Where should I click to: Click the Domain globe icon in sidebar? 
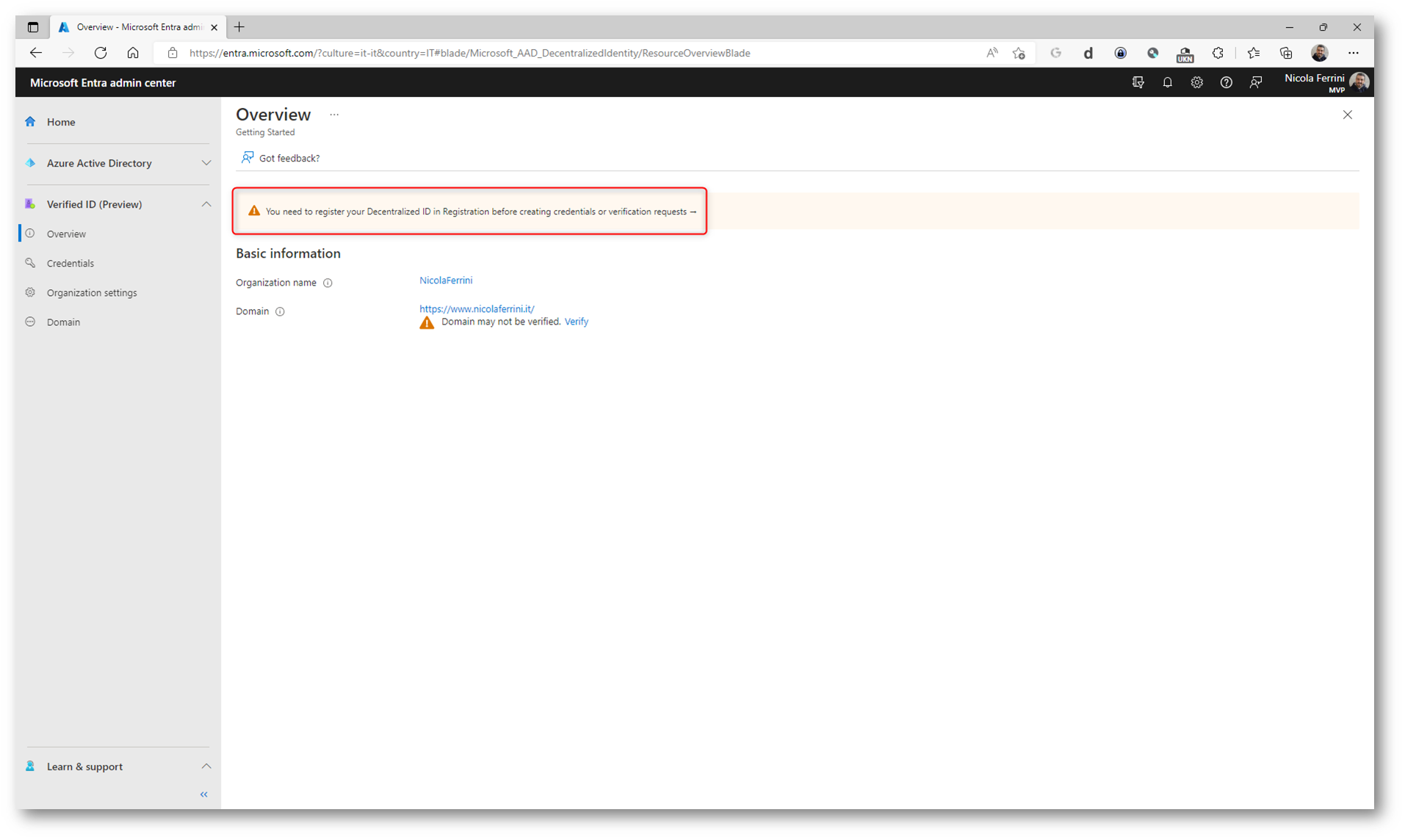pos(30,322)
